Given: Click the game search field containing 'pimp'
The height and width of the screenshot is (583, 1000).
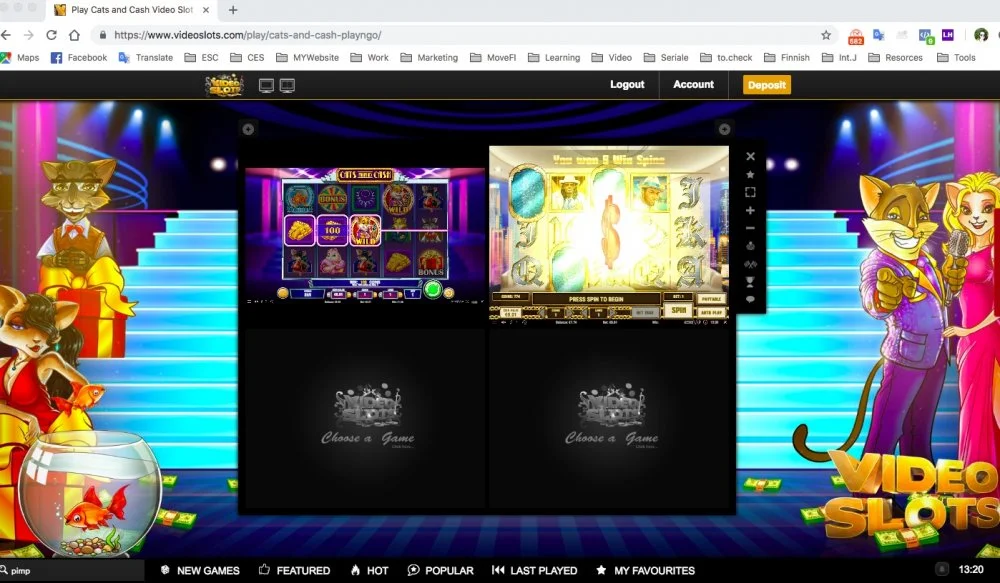Looking at the screenshot, I should point(71,570).
